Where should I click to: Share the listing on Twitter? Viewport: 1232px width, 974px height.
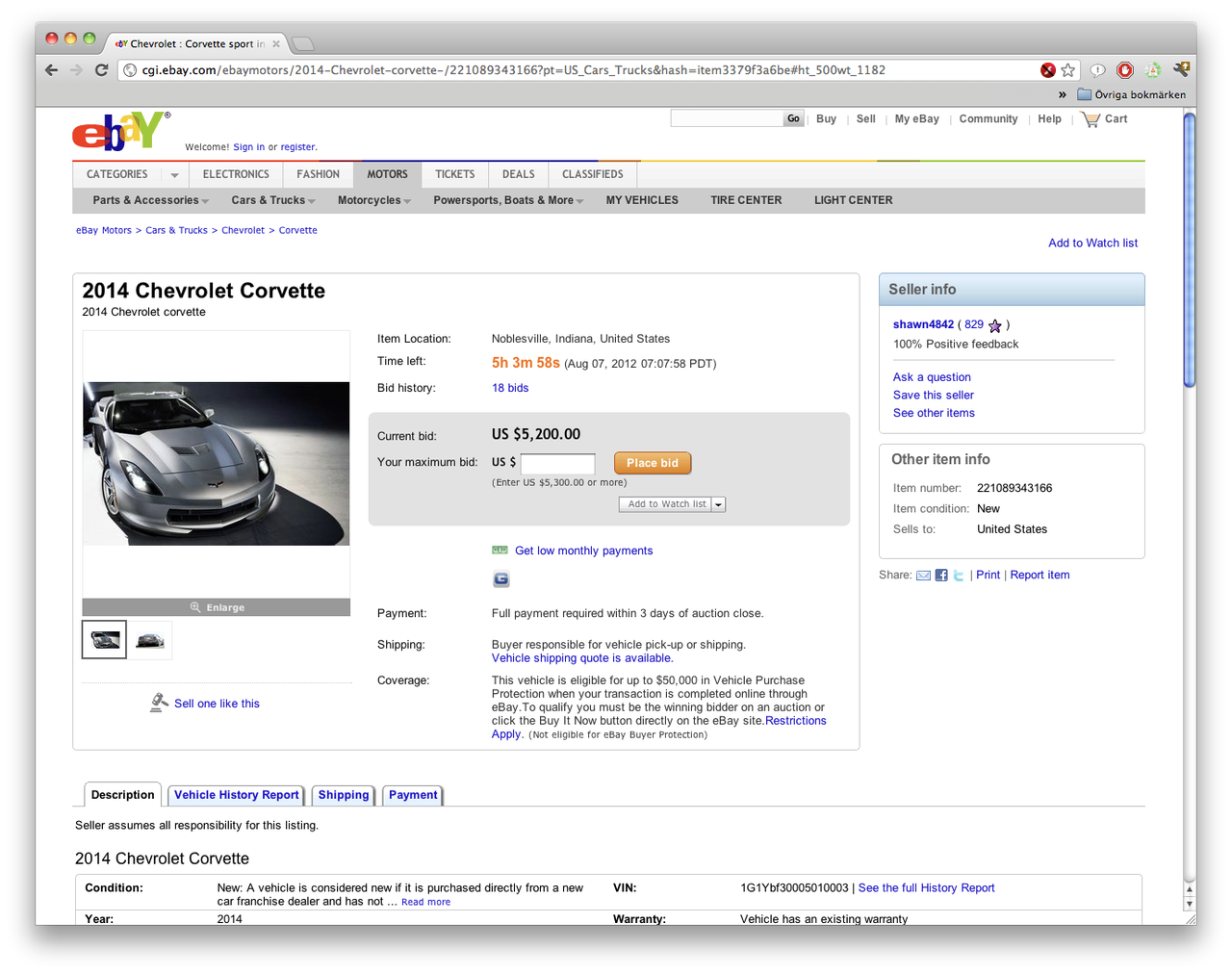pos(958,575)
